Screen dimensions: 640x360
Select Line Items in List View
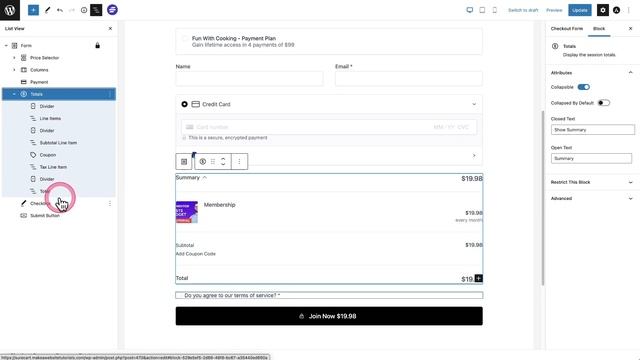[x=50, y=118]
